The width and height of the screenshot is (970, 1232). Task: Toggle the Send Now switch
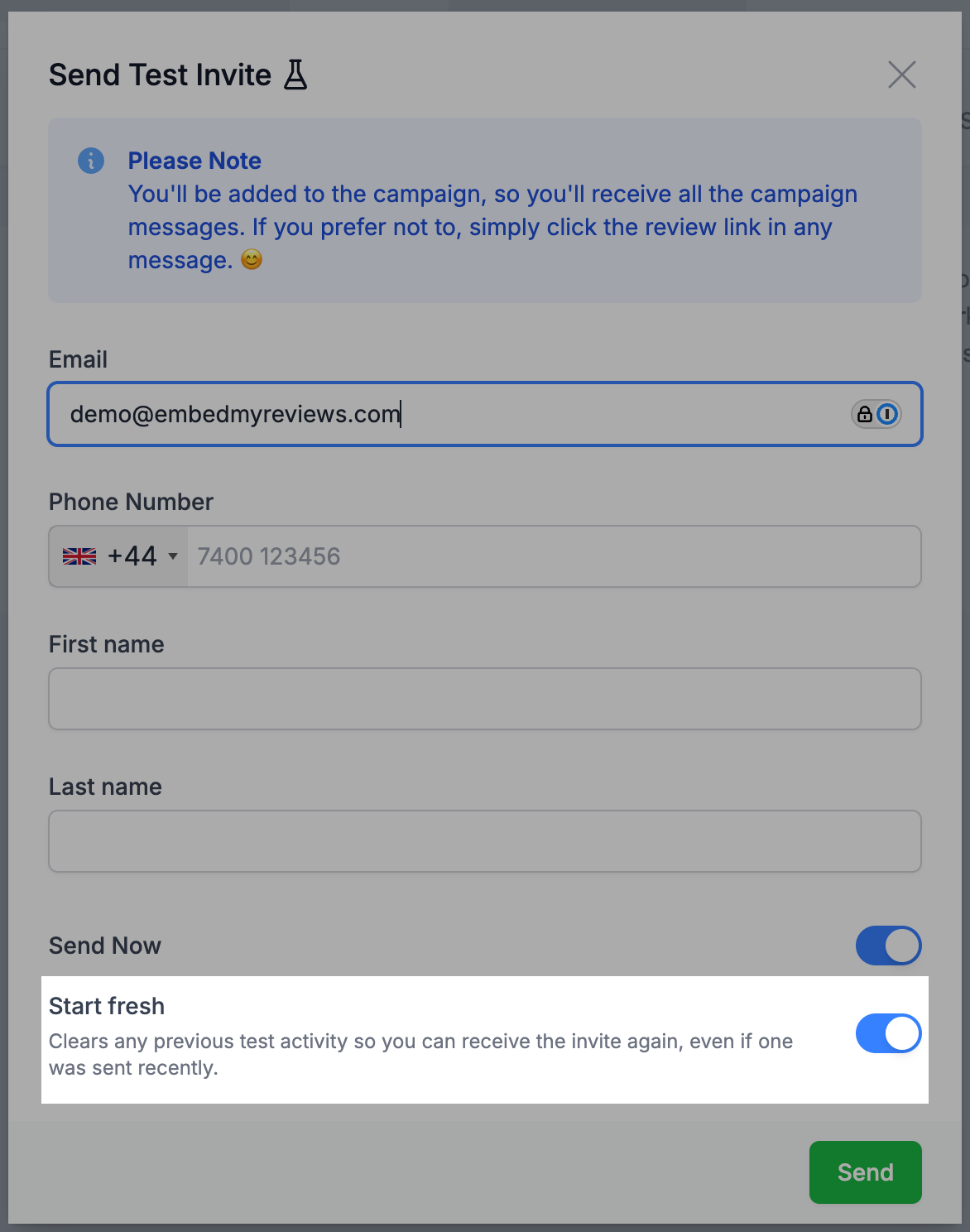coord(888,946)
